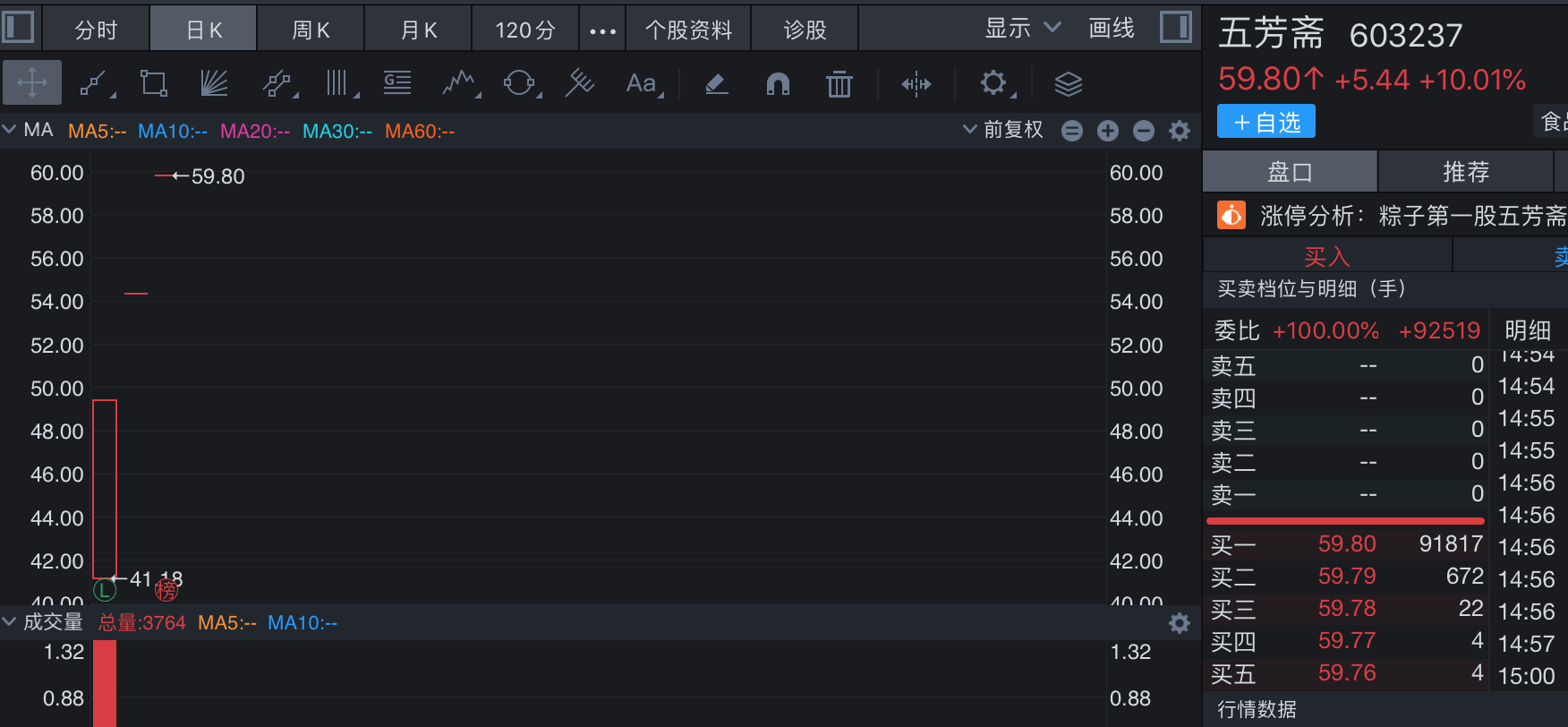Open MA indicator settings gear

pos(1180,131)
